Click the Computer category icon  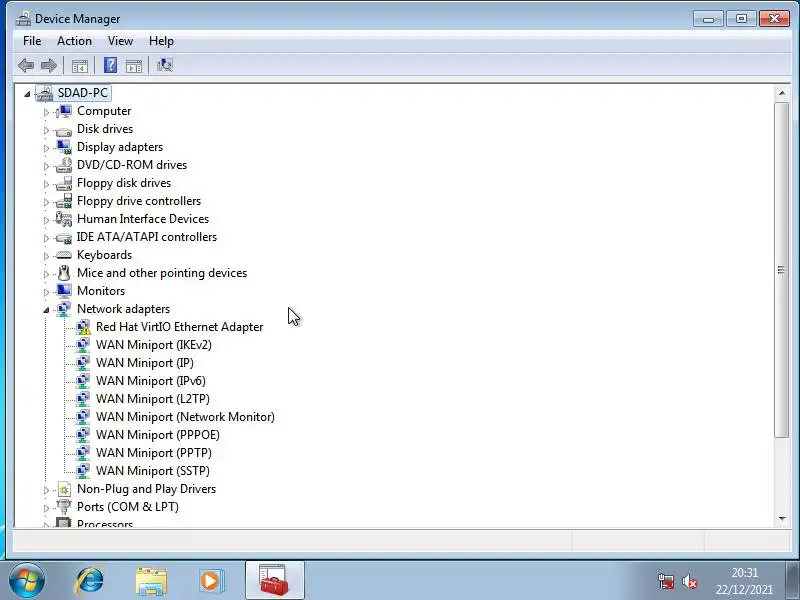64,111
